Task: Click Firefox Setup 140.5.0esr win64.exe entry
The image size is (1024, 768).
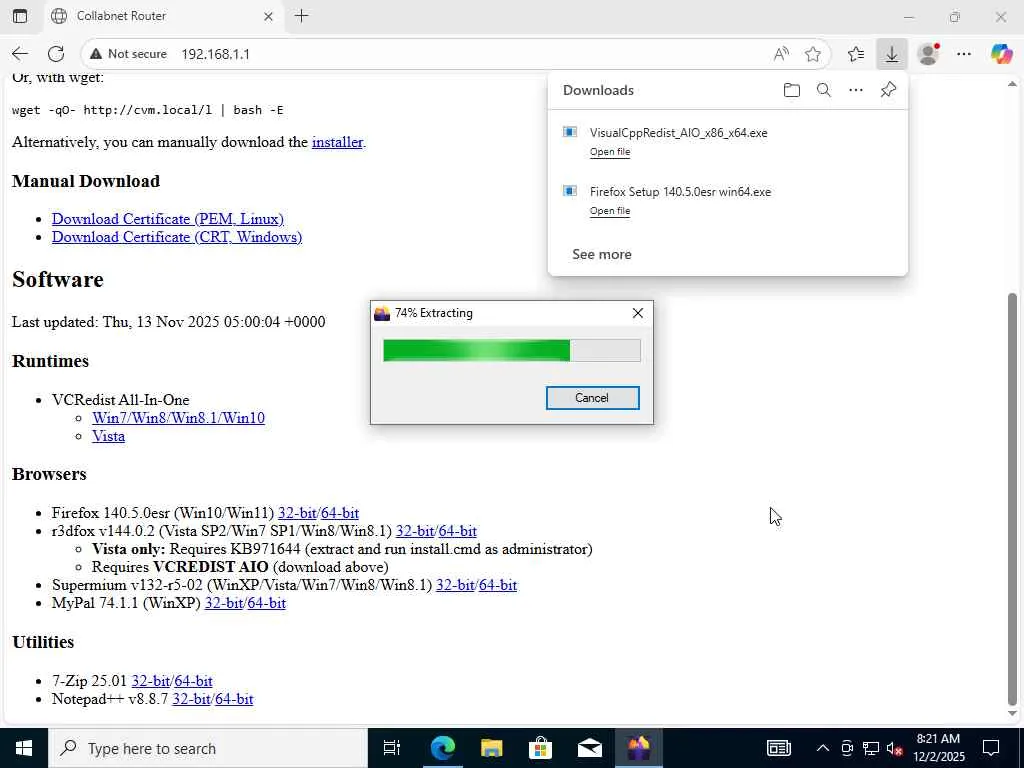Action: [728, 200]
